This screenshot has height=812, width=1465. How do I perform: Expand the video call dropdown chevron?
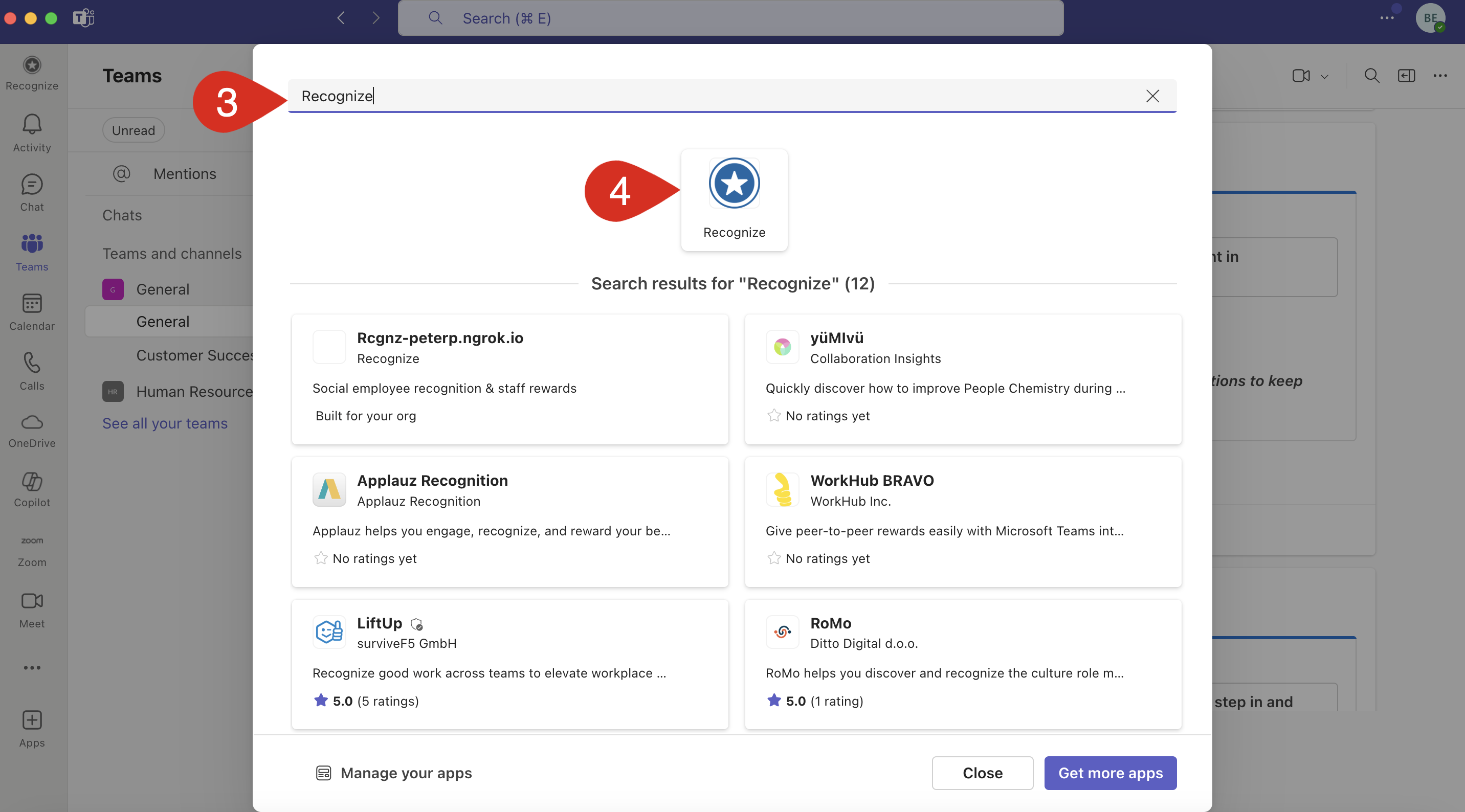pyautogui.click(x=1324, y=76)
